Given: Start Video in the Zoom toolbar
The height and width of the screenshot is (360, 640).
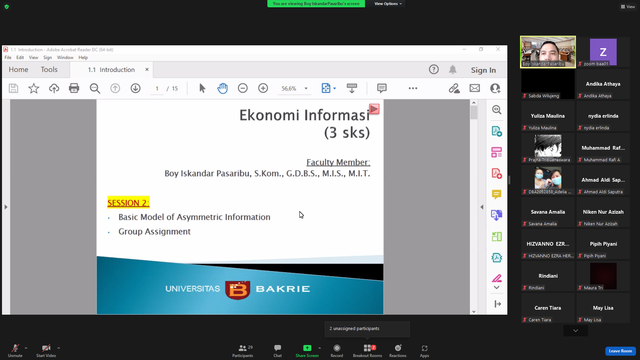Looking at the screenshot, I should [x=46, y=350].
